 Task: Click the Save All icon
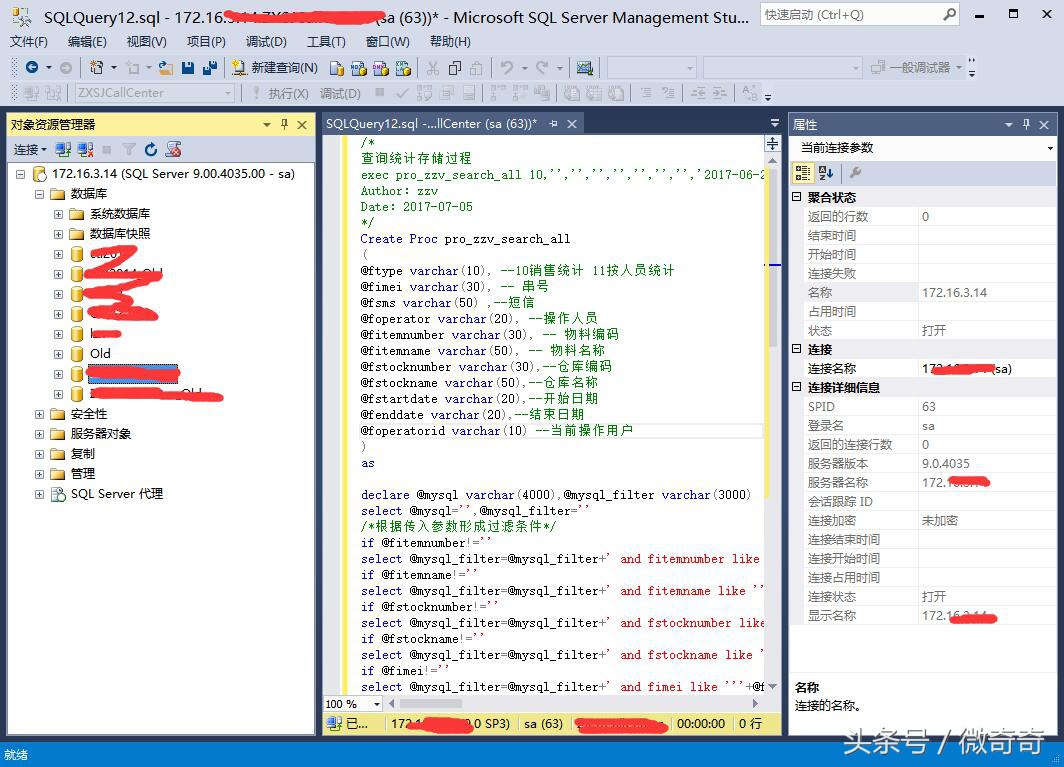(210, 67)
